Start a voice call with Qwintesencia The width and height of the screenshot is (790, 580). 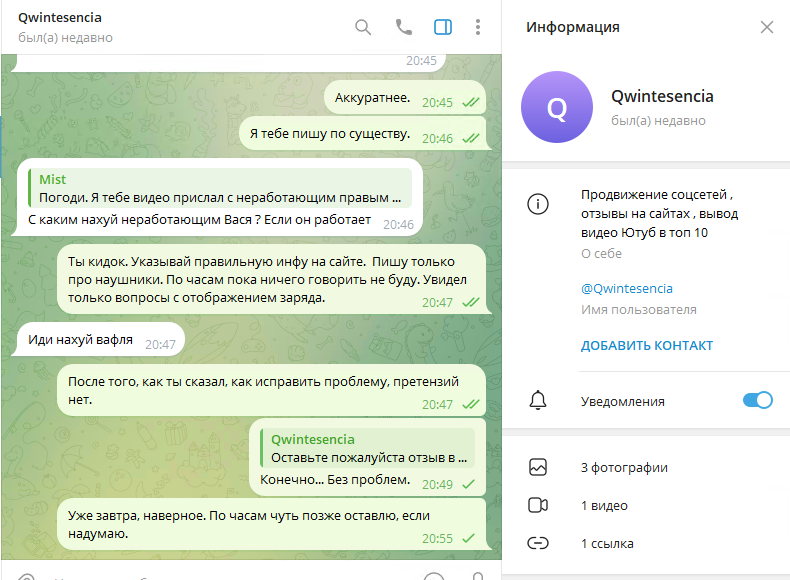coord(404,27)
